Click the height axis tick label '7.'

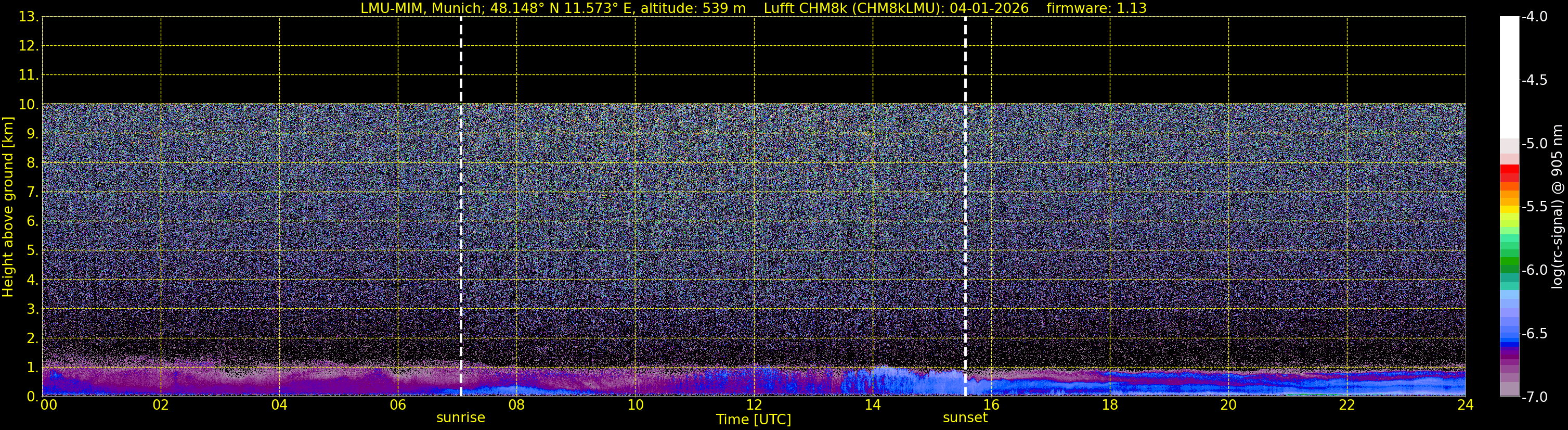coord(32,193)
